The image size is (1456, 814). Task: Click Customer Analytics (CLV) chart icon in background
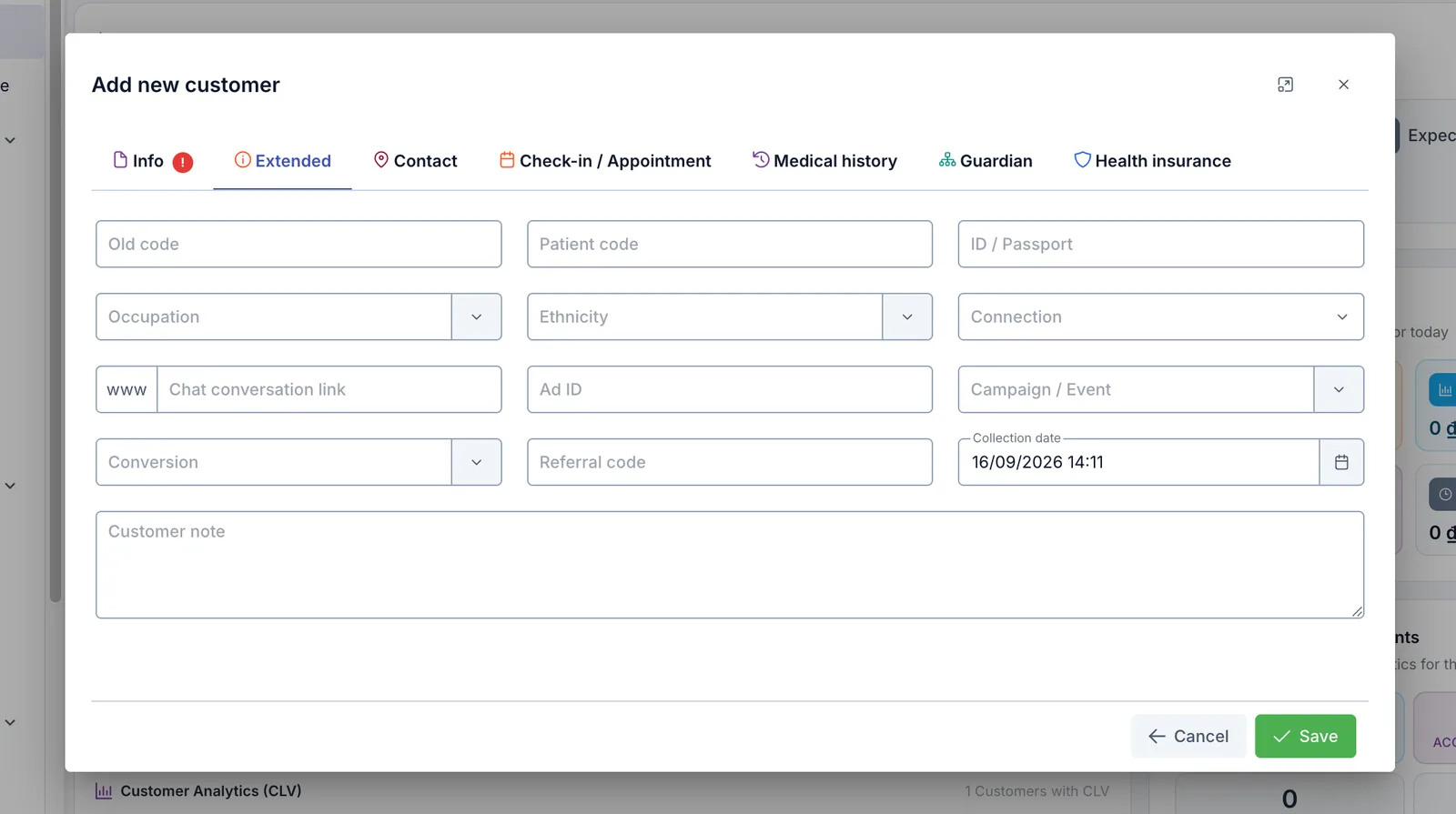coord(104,791)
